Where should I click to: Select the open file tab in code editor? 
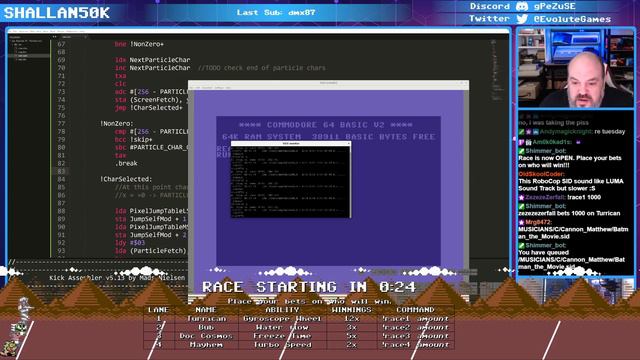point(73,37)
